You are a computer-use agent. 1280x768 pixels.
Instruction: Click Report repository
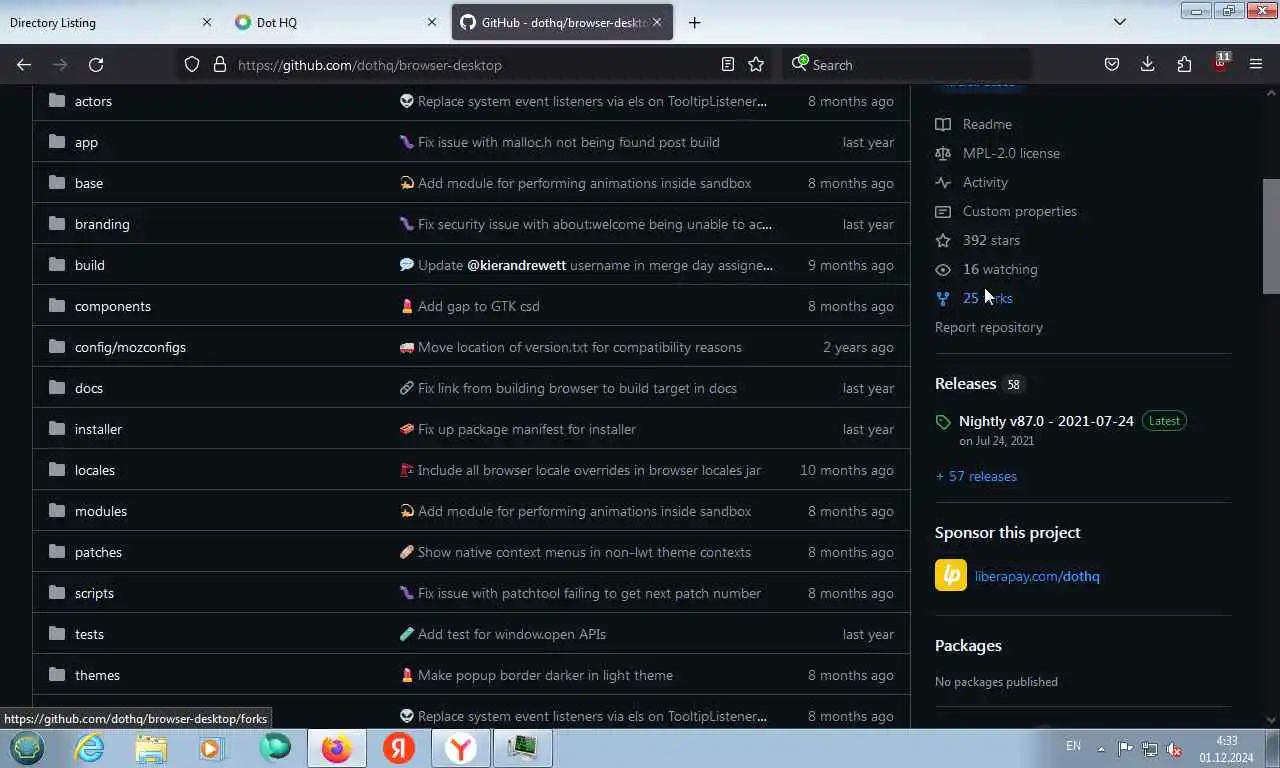click(989, 327)
